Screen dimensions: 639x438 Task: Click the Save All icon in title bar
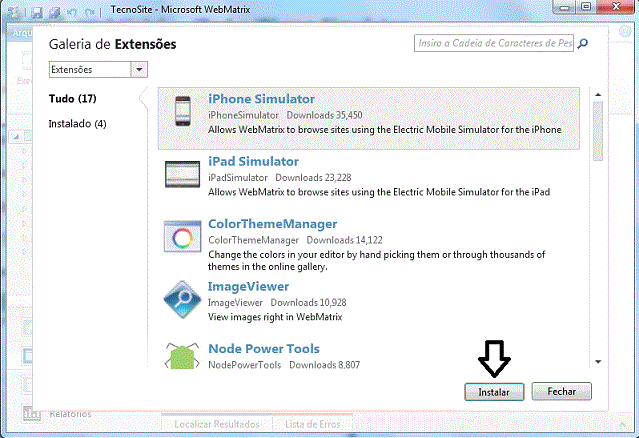pos(55,13)
